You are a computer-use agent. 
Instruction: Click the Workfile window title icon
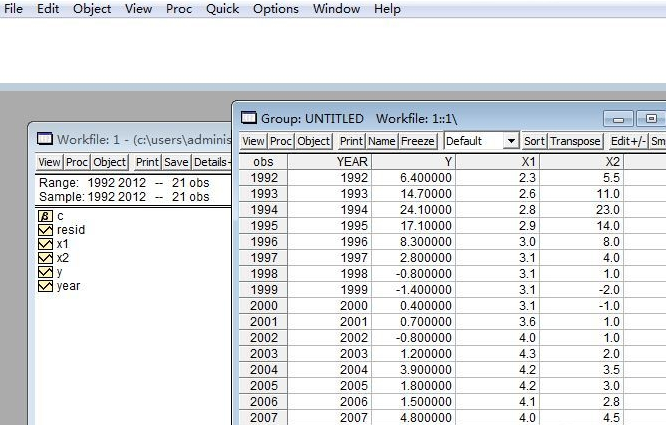point(45,139)
